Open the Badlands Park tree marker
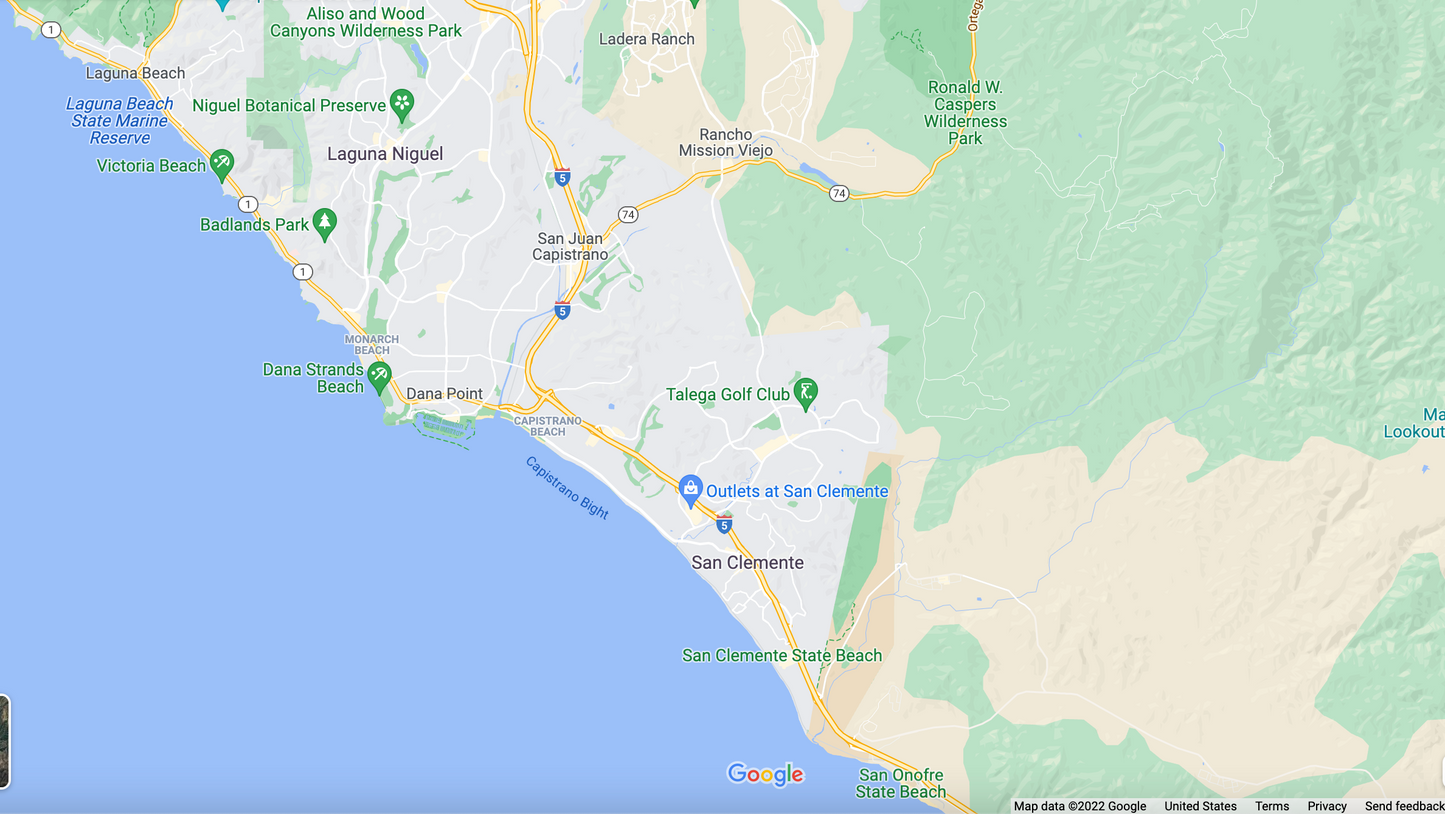 (324, 223)
